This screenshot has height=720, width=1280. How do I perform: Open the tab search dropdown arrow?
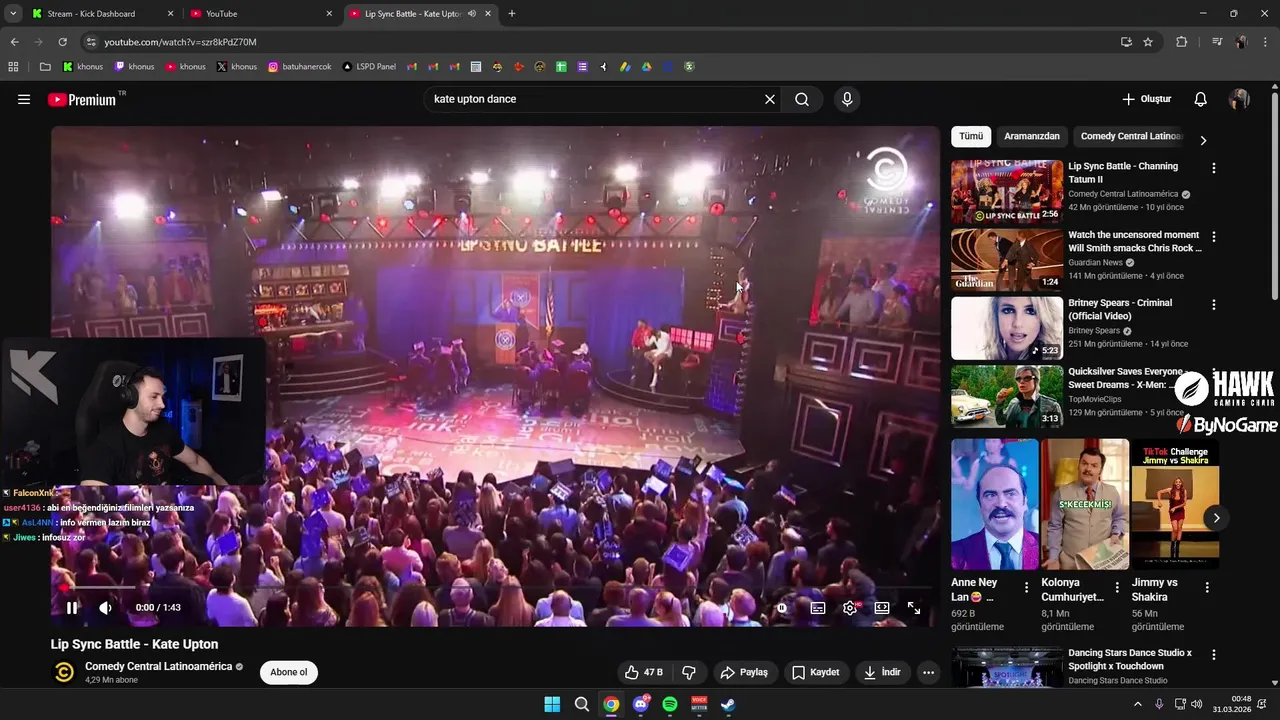(13, 14)
